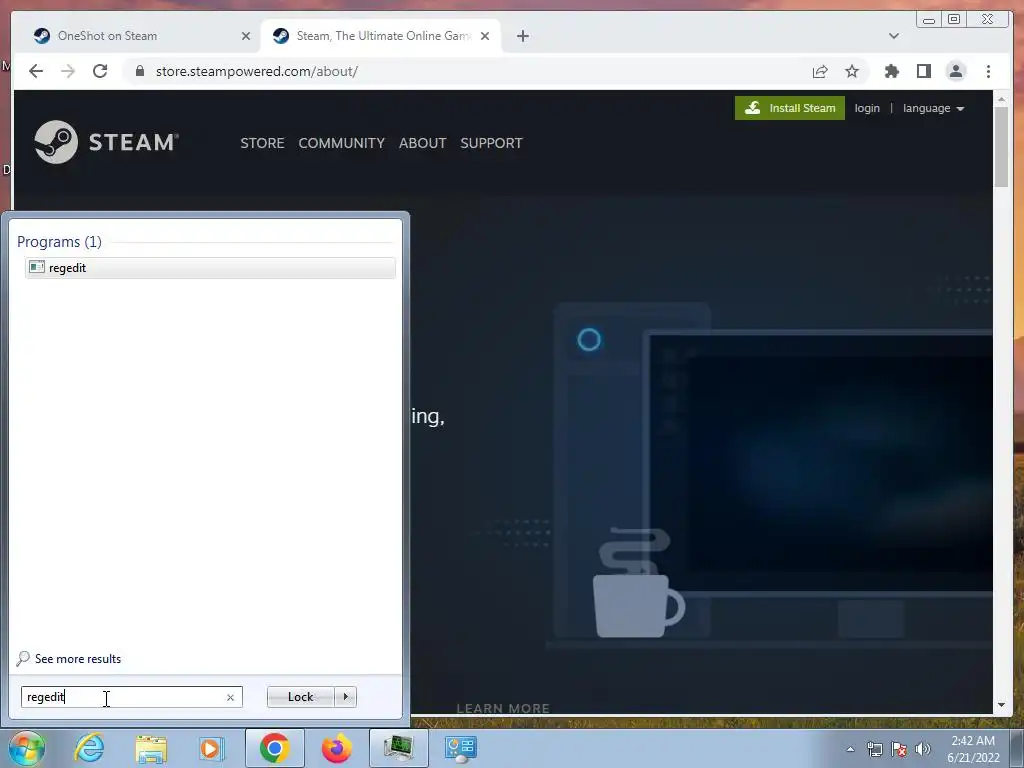This screenshot has width=1024, height=768.
Task: Open Windows Media Player from the taskbar
Action: 211,748
